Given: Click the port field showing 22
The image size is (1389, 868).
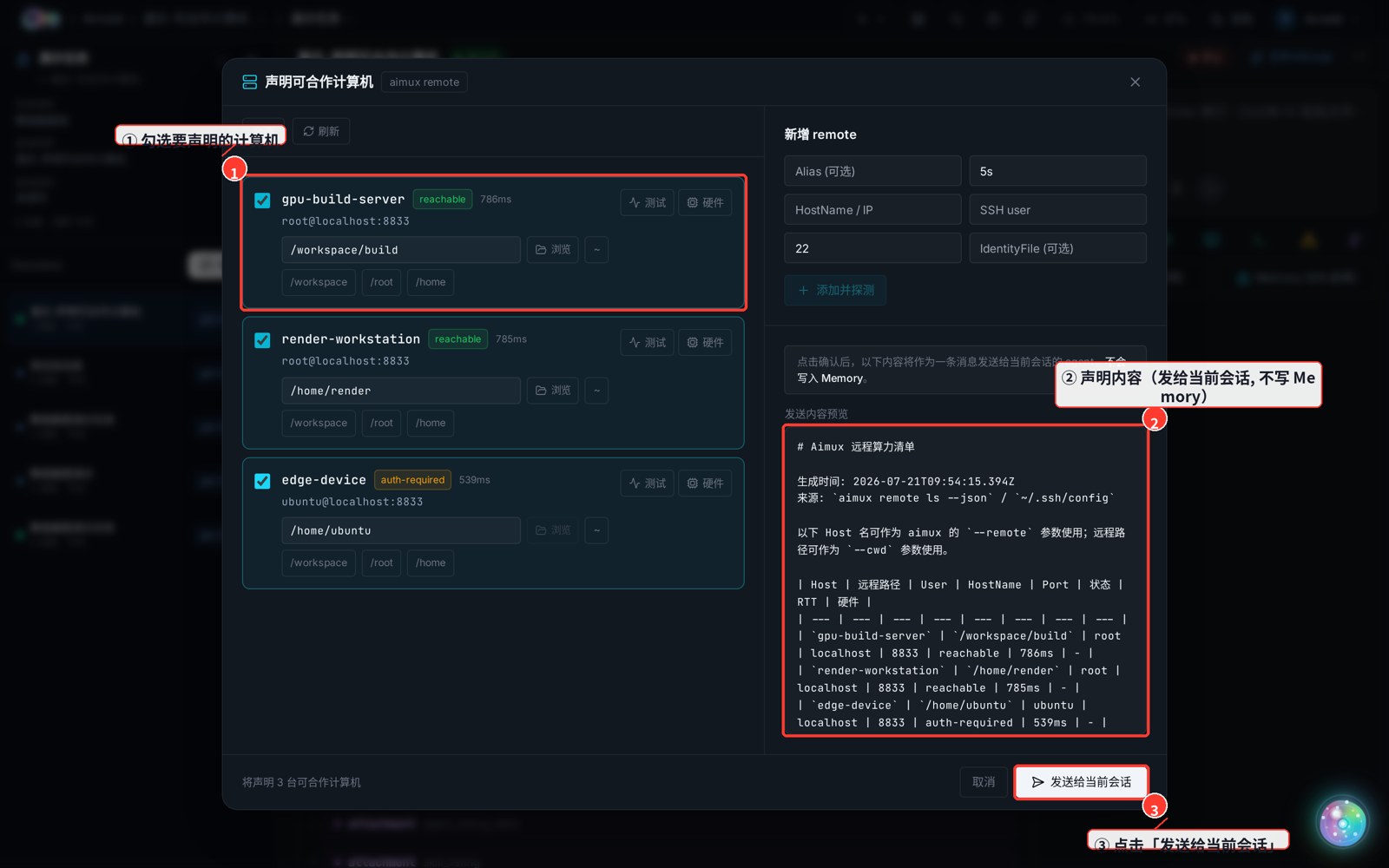Looking at the screenshot, I should [872, 248].
